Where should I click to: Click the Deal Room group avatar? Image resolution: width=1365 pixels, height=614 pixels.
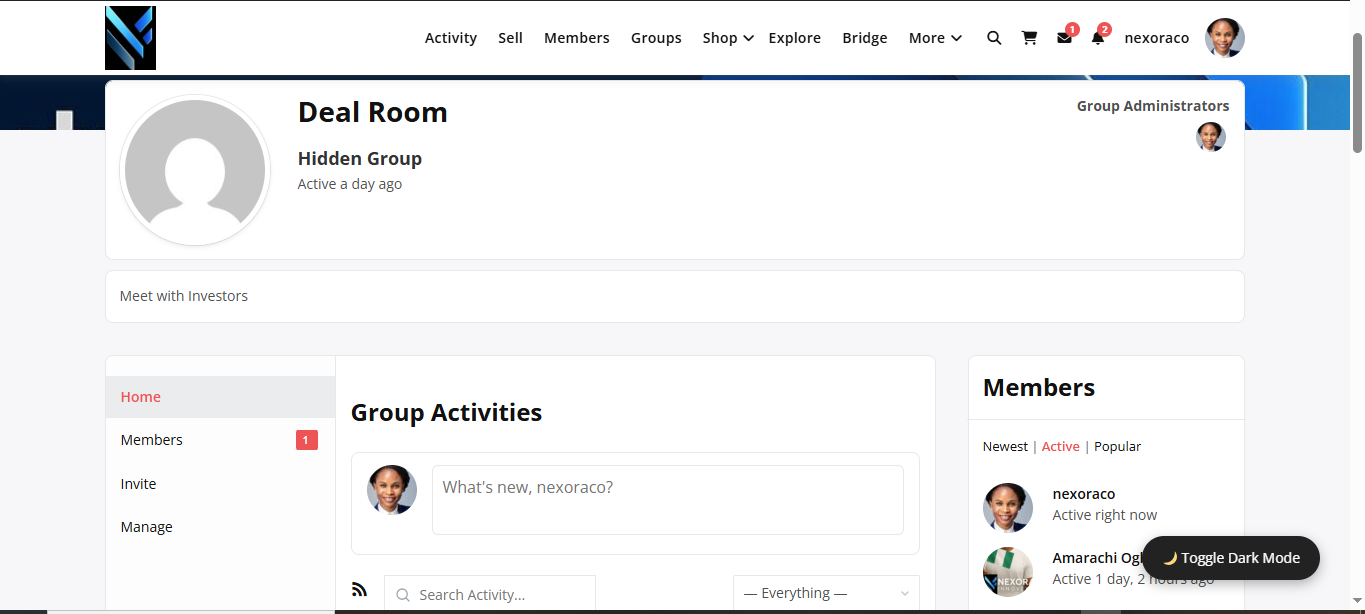[195, 170]
